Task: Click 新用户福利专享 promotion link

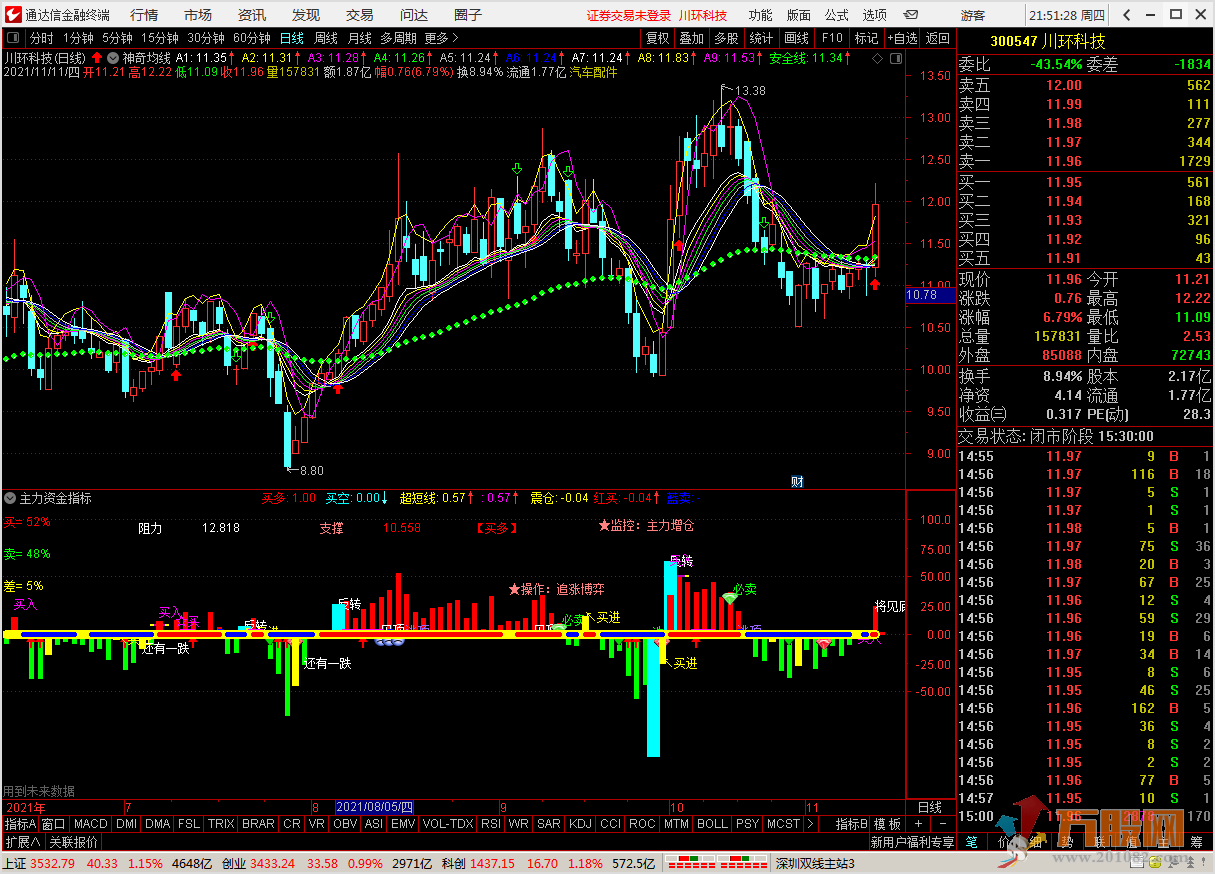Action: tap(912, 842)
